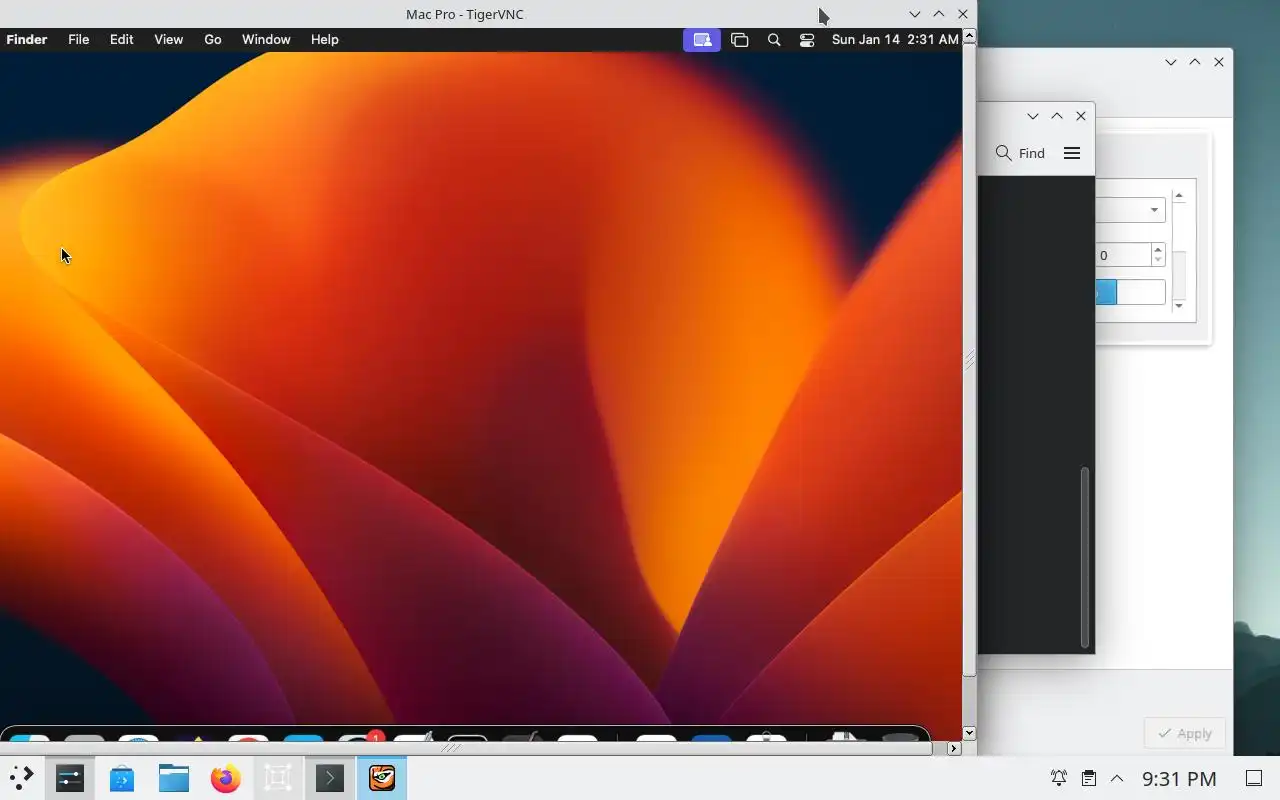Viewport: 1280px width, 800px height.
Task: Click the spinbox field showing 0
Action: 1123,255
